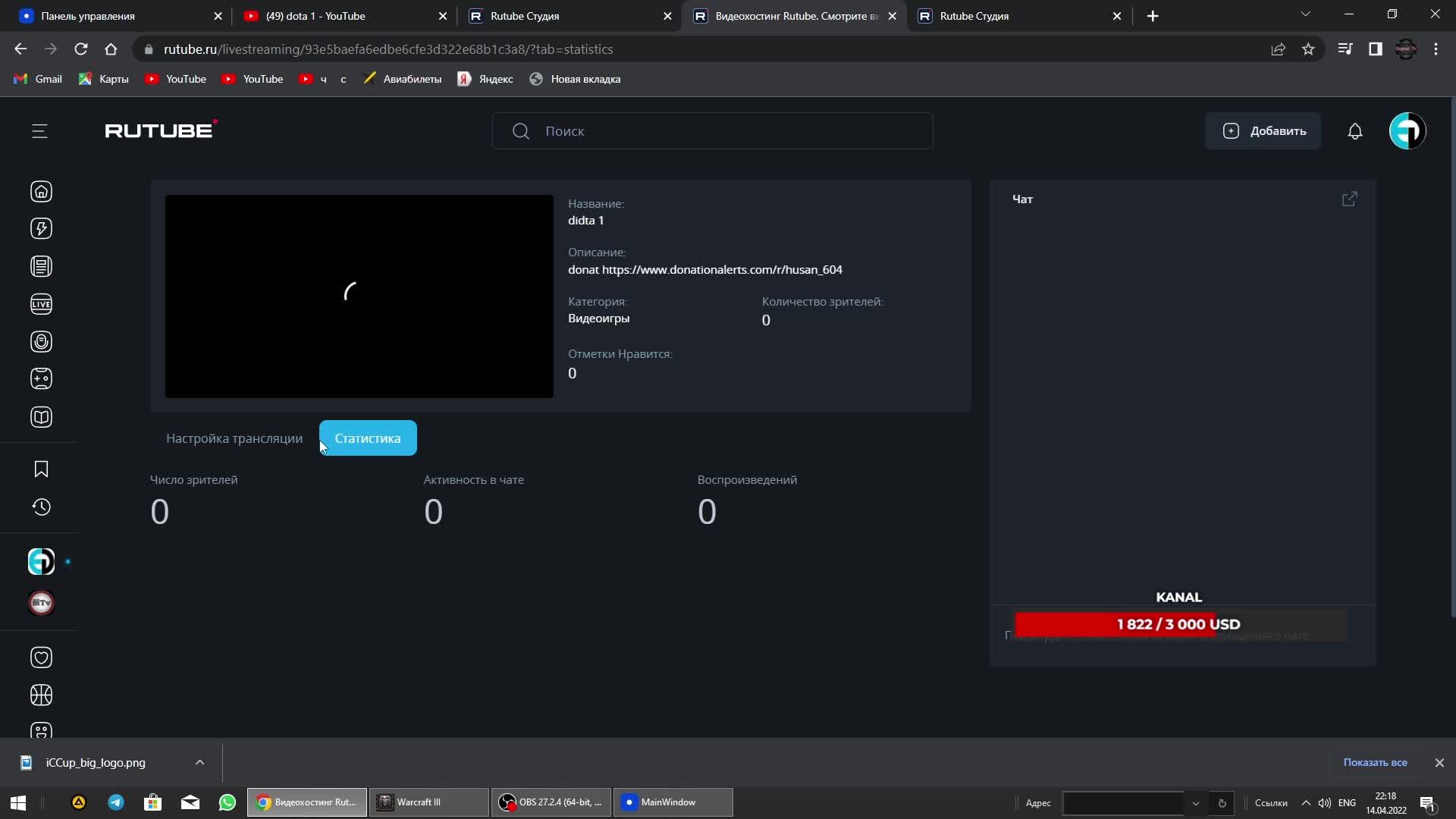Bookmark this page with star icon
The image size is (1456, 819).
pyautogui.click(x=1308, y=49)
